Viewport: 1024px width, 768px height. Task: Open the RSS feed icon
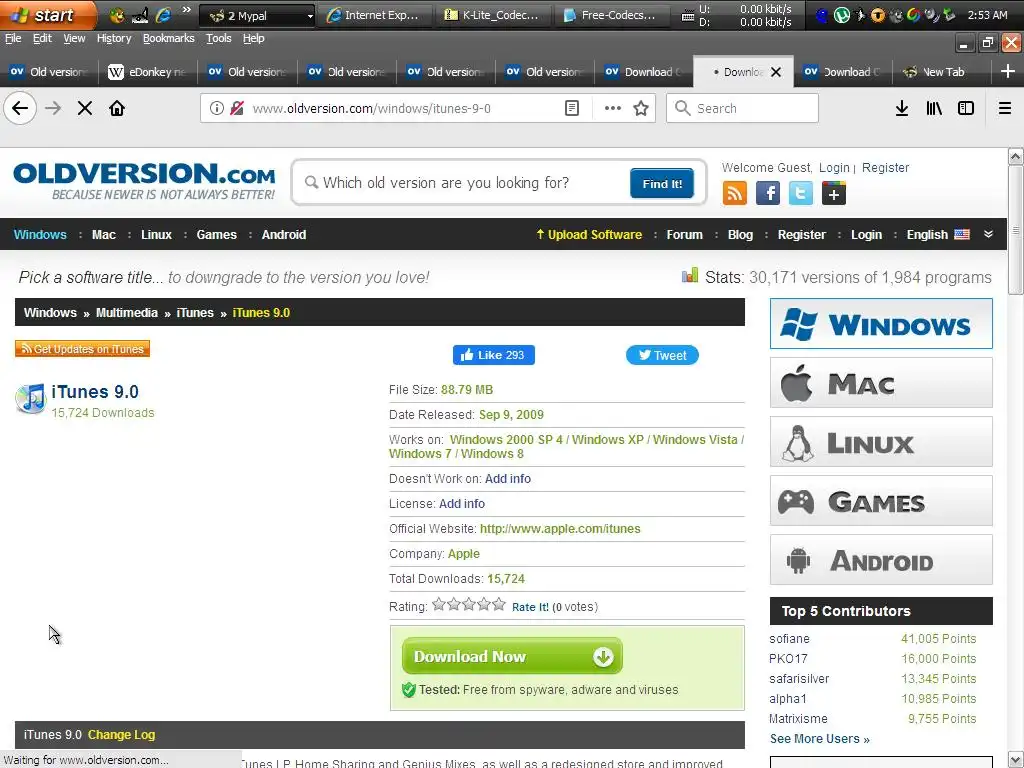(735, 193)
